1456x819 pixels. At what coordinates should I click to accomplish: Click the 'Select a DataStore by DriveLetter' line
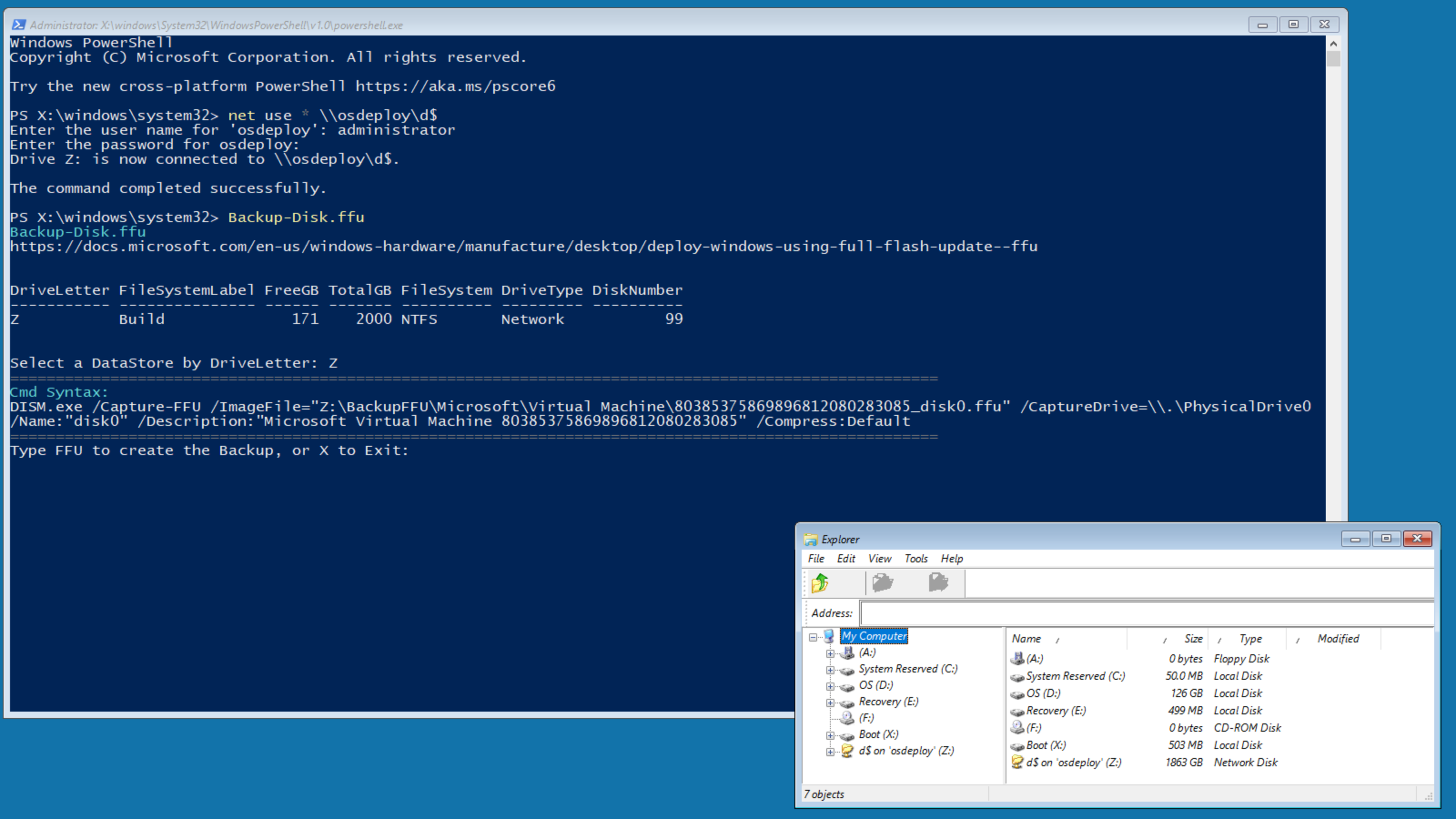click(x=173, y=363)
